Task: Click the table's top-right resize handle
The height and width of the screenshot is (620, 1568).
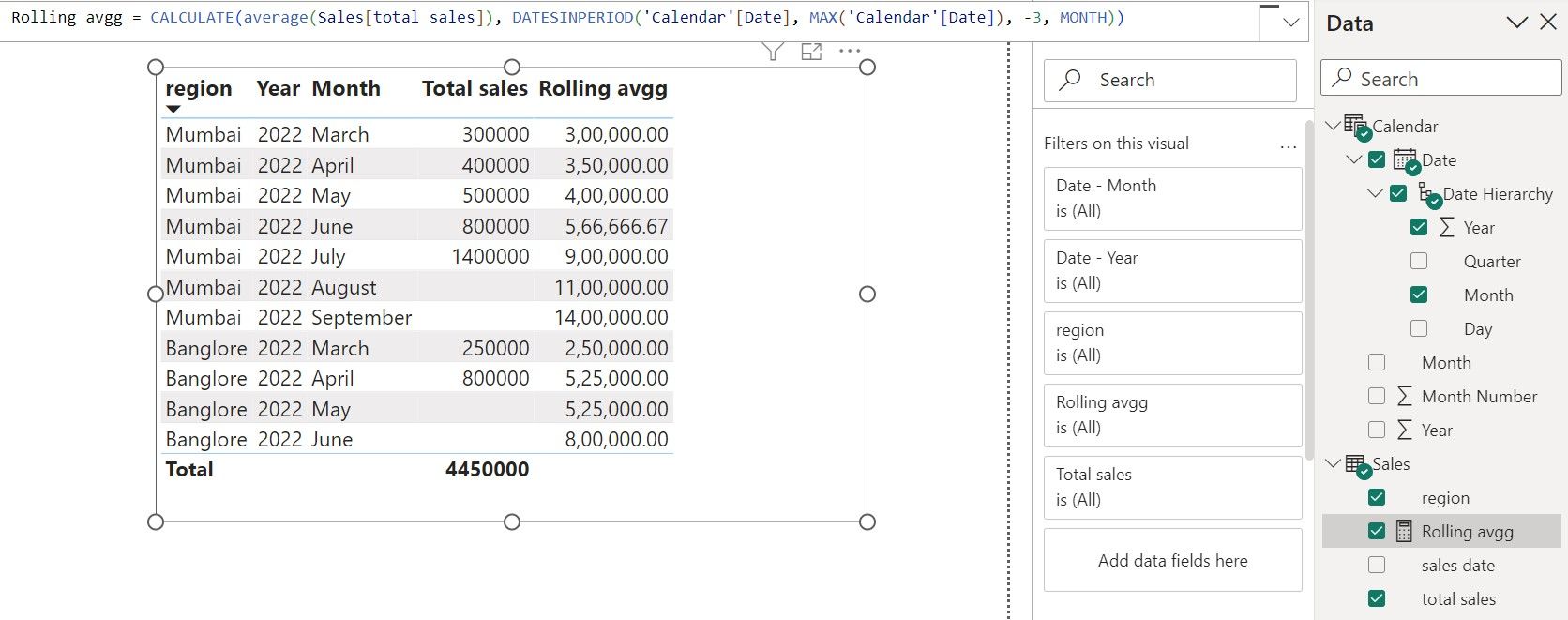Action: (867, 67)
